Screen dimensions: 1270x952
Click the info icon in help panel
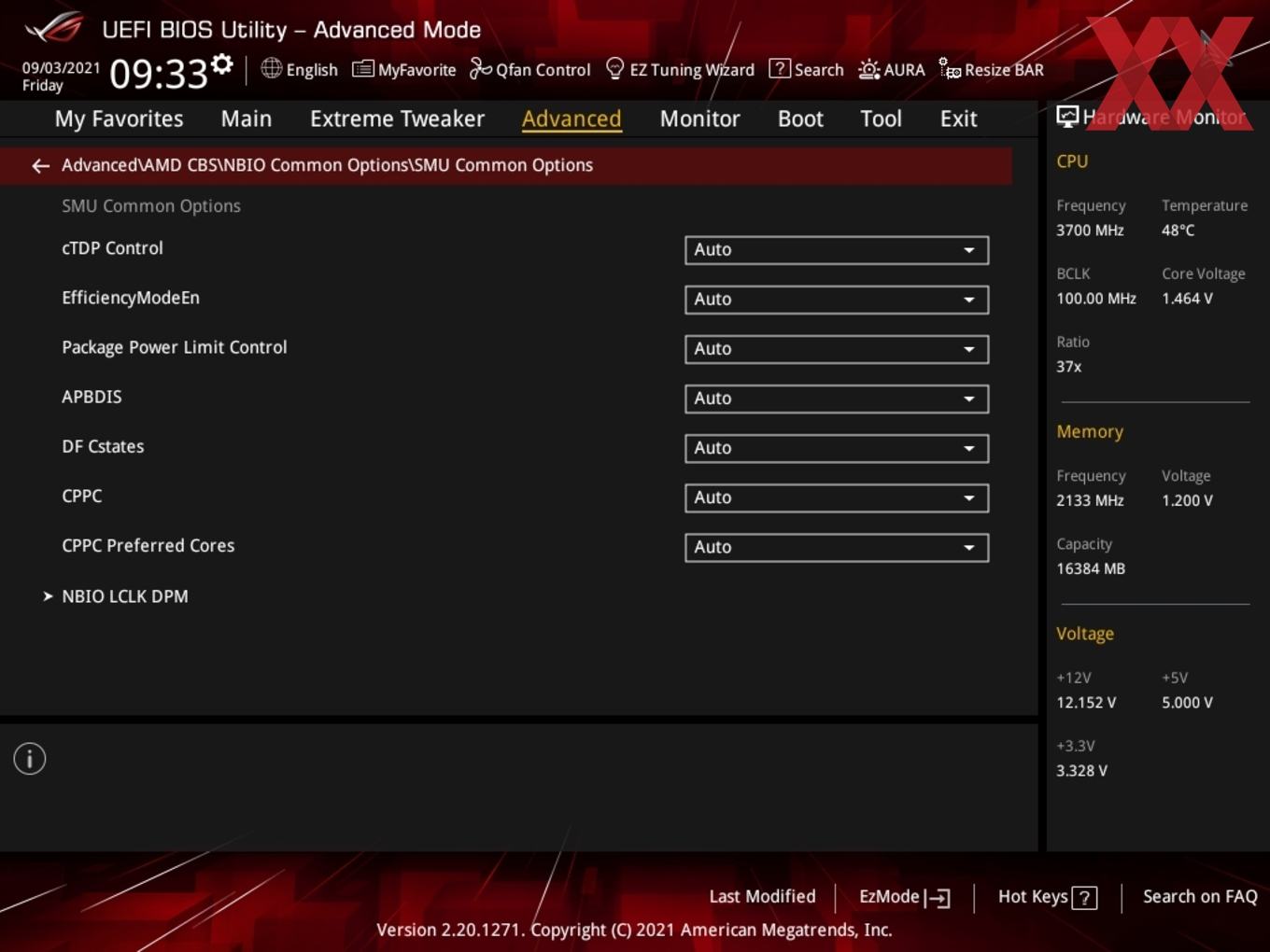pyautogui.click(x=30, y=759)
